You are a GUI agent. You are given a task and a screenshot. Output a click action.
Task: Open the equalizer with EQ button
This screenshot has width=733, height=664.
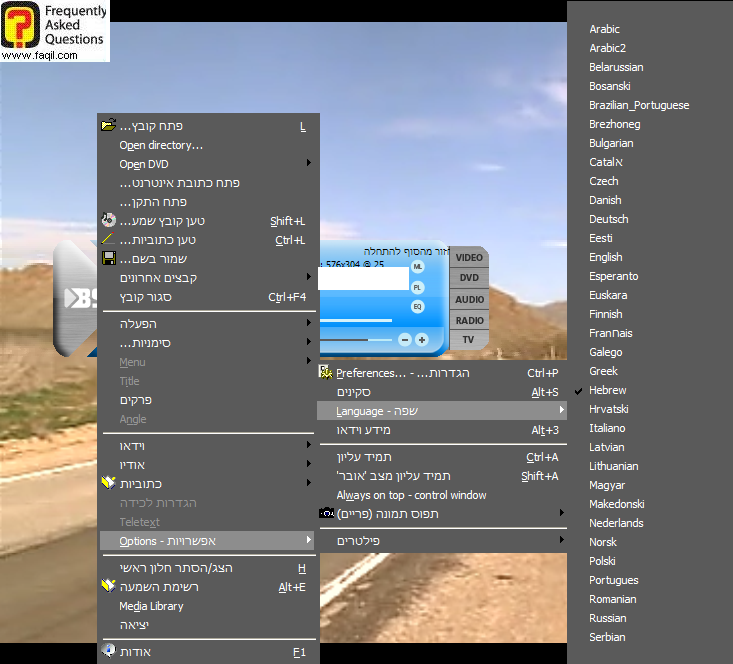tap(417, 306)
